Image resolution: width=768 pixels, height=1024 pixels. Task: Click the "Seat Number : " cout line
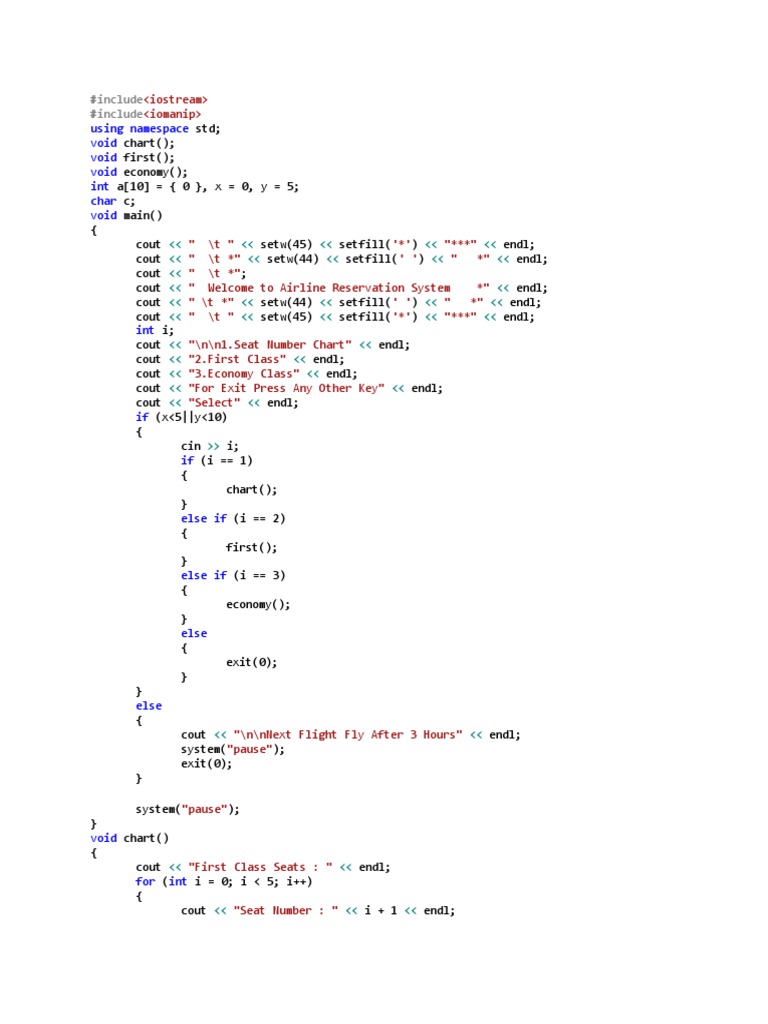point(318,910)
